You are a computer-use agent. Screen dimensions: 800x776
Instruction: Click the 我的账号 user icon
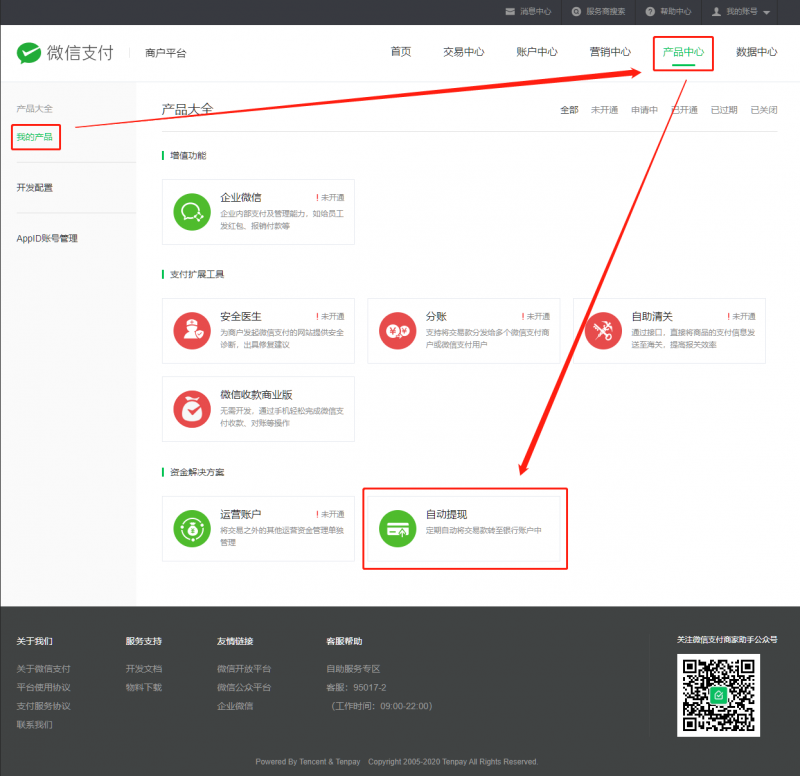[716, 11]
